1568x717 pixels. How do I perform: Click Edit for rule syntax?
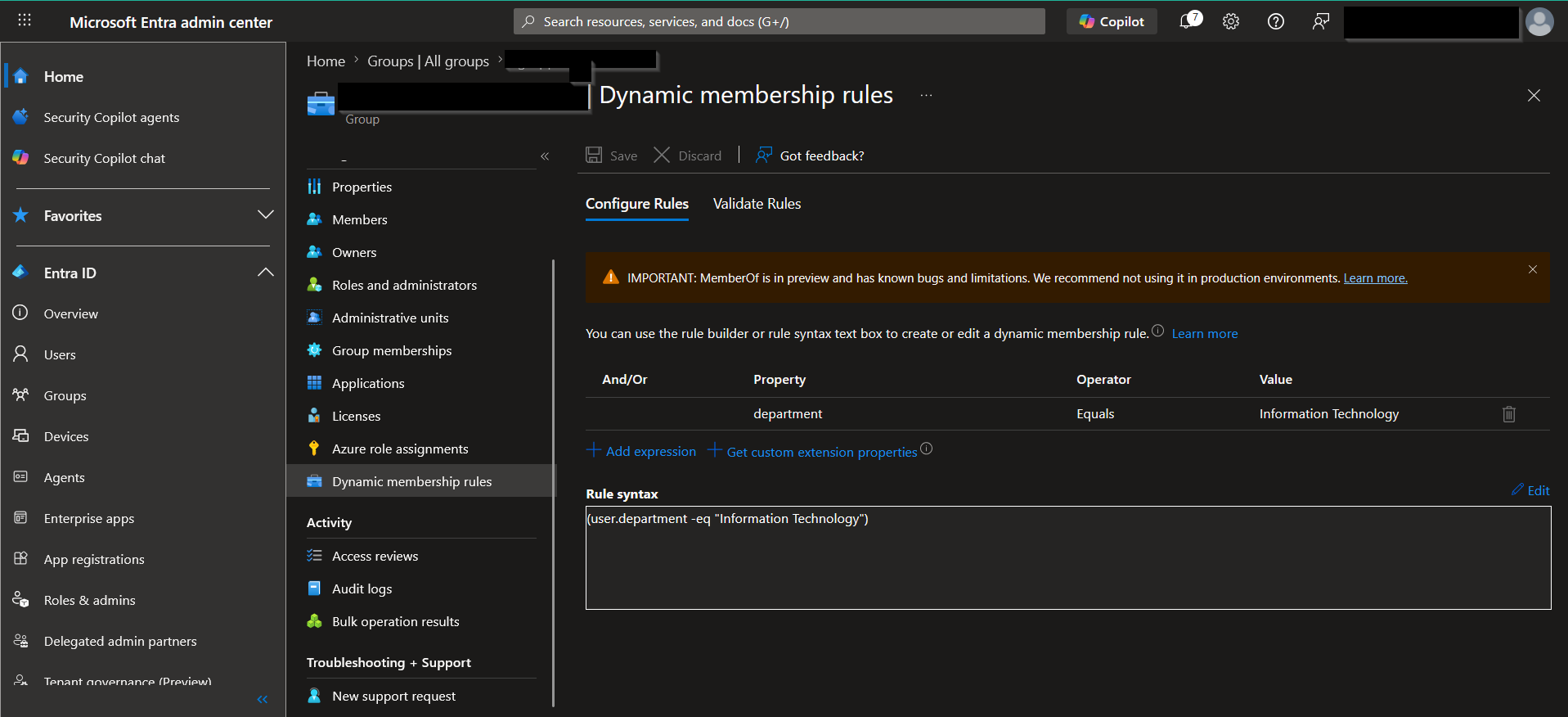point(1530,490)
